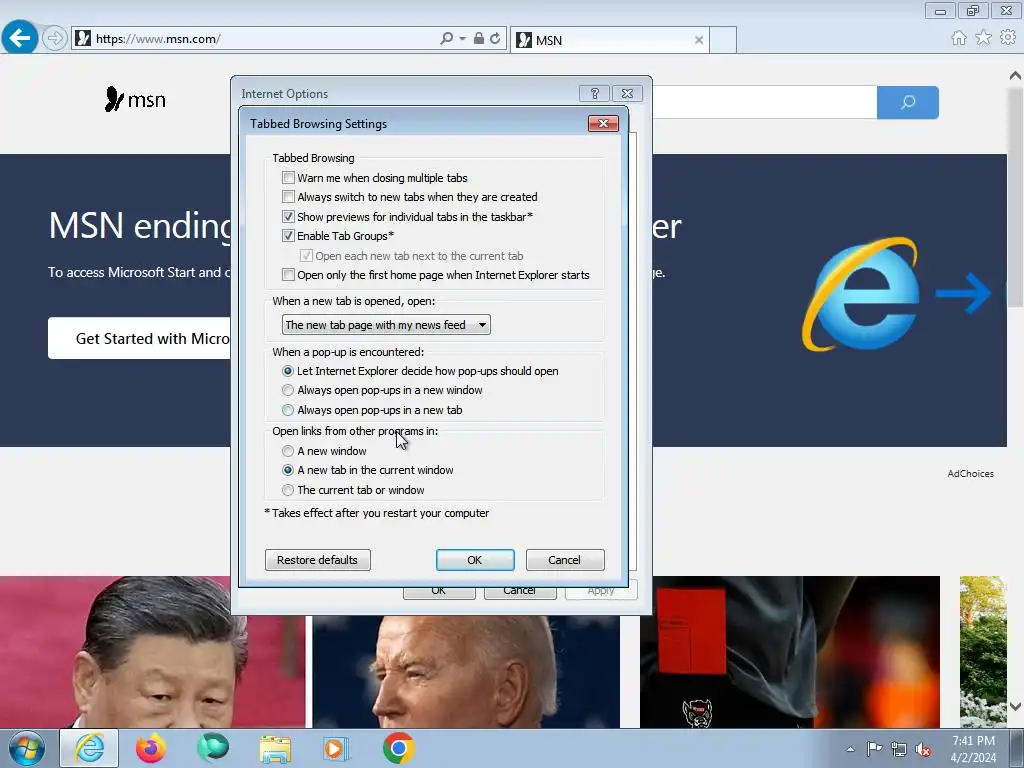Screen dimensions: 1024x768
Task: Close the Internet Options dialog
Action: click(x=627, y=93)
